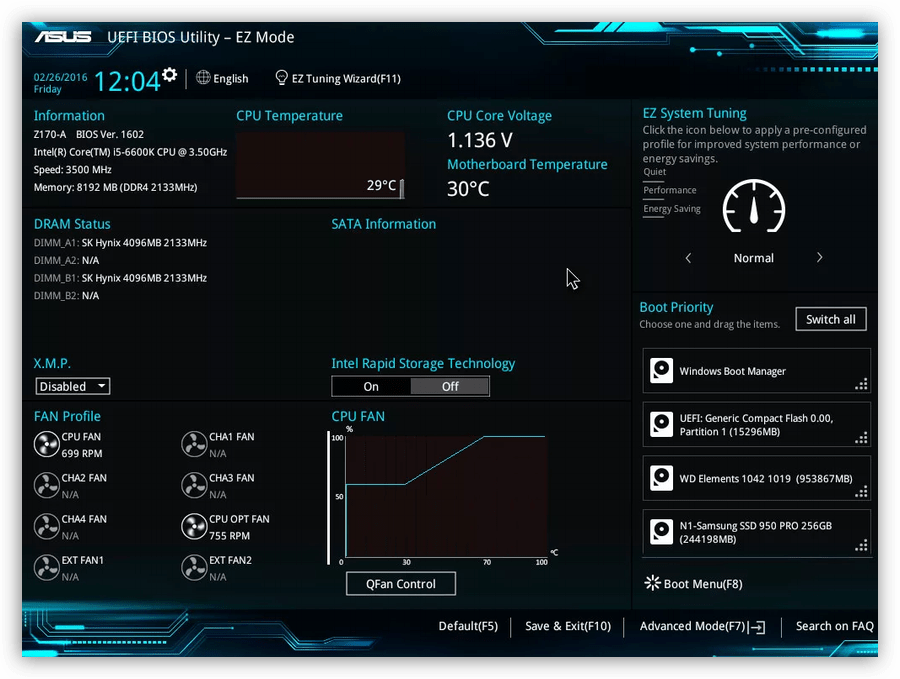This screenshot has height=679, width=900.
Task: Click the Boot Menu starburst icon
Action: pyautogui.click(x=652, y=583)
